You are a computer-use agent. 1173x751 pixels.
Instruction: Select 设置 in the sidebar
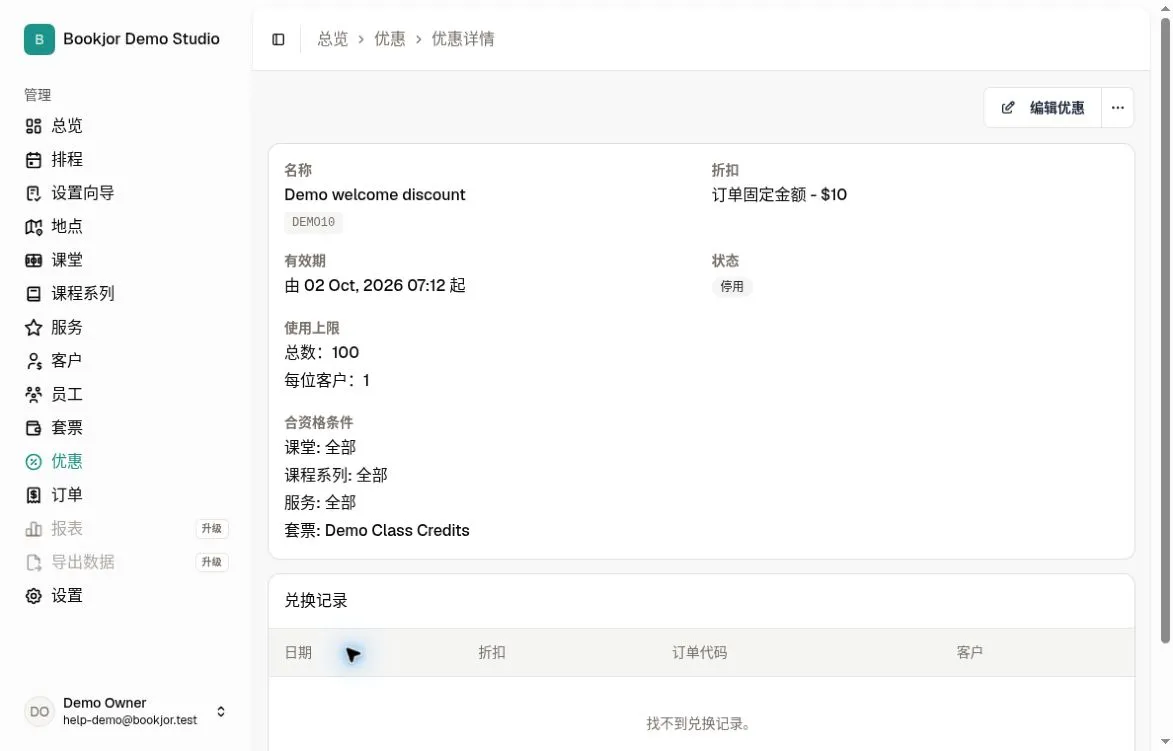tap(67, 595)
